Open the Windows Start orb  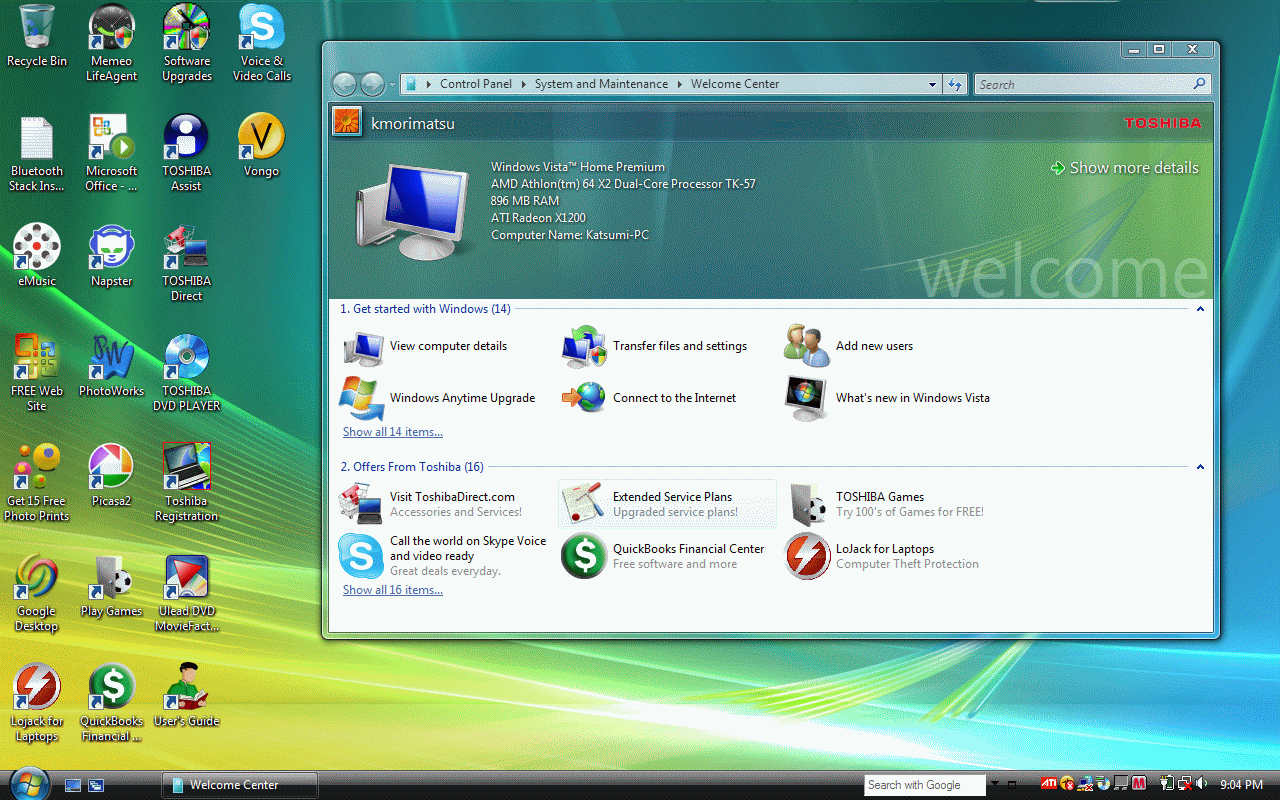click(29, 783)
